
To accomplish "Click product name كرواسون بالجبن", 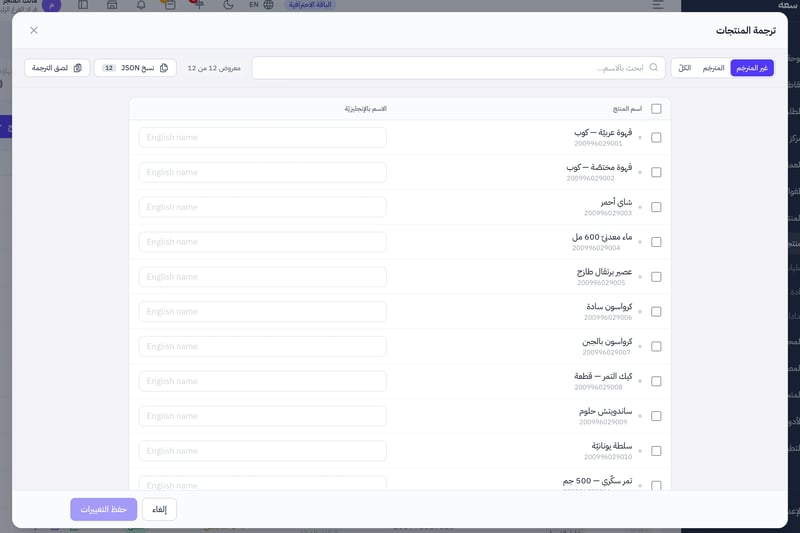I will 607,341.
